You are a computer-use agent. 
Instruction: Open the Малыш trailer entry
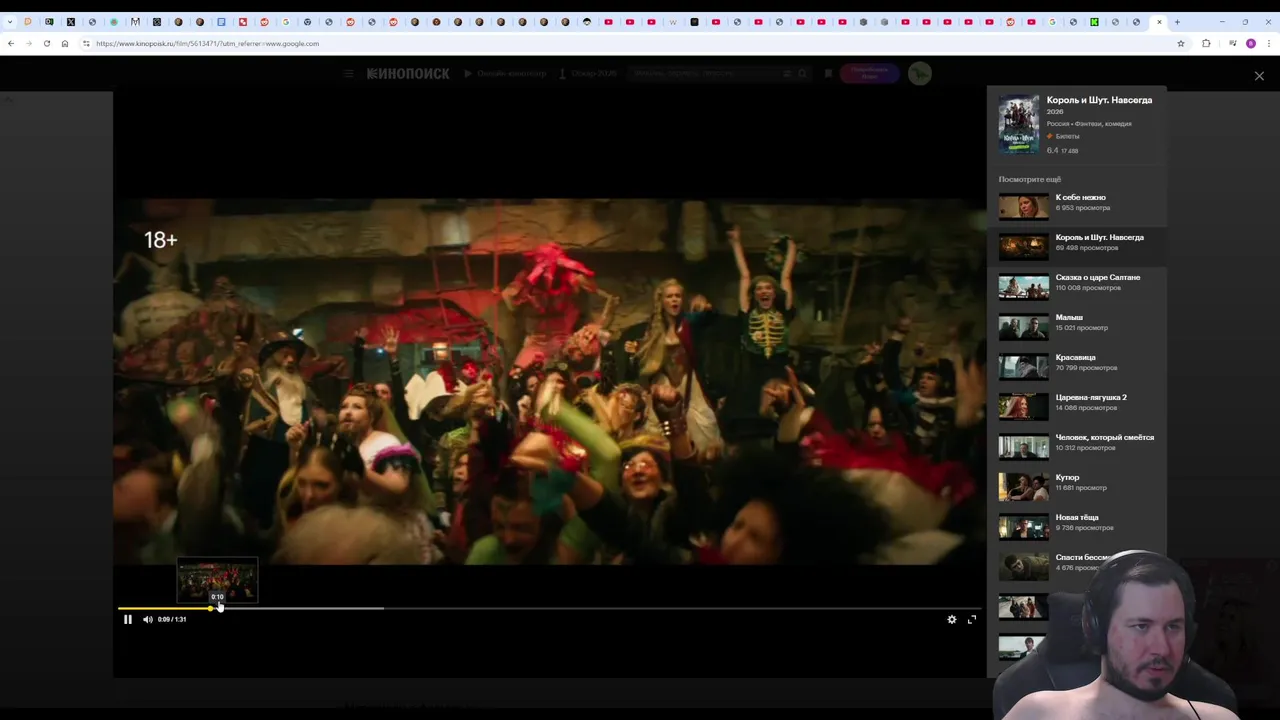[1077, 325]
